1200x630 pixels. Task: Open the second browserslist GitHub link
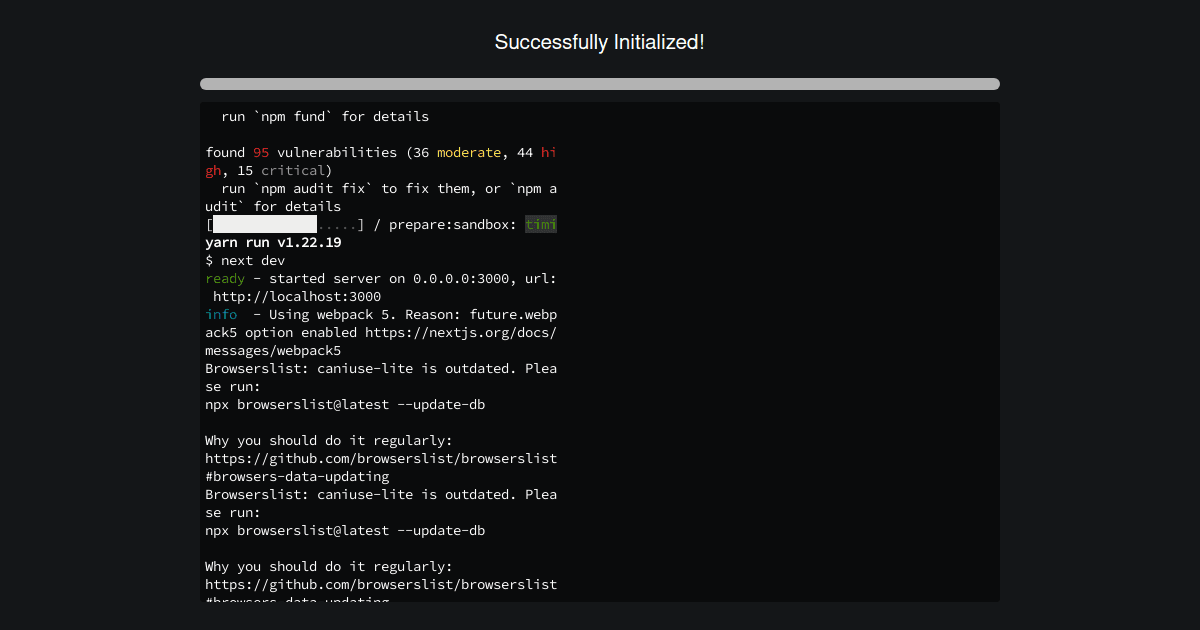380,584
